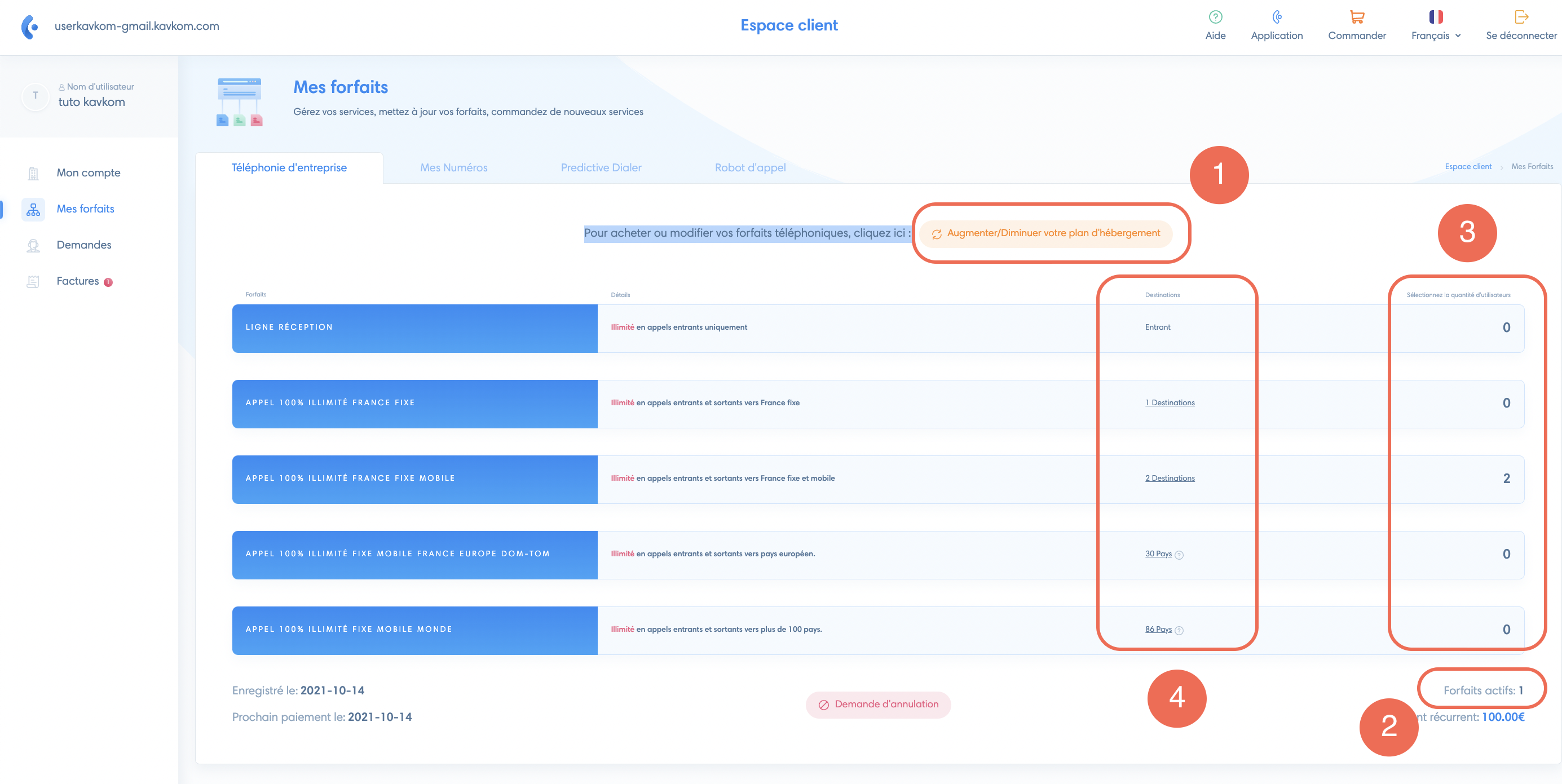Screen dimensions: 1562x784
Task: Open Demandes in sidebar
Action: tap(83, 245)
